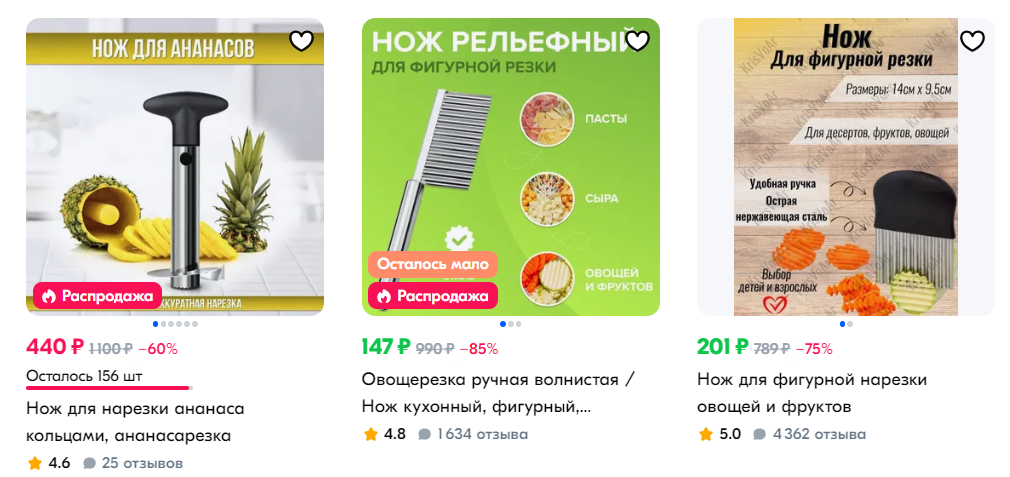Click Распродажа badge on green relief knife
1010x477 pixels.
[433, 296]
